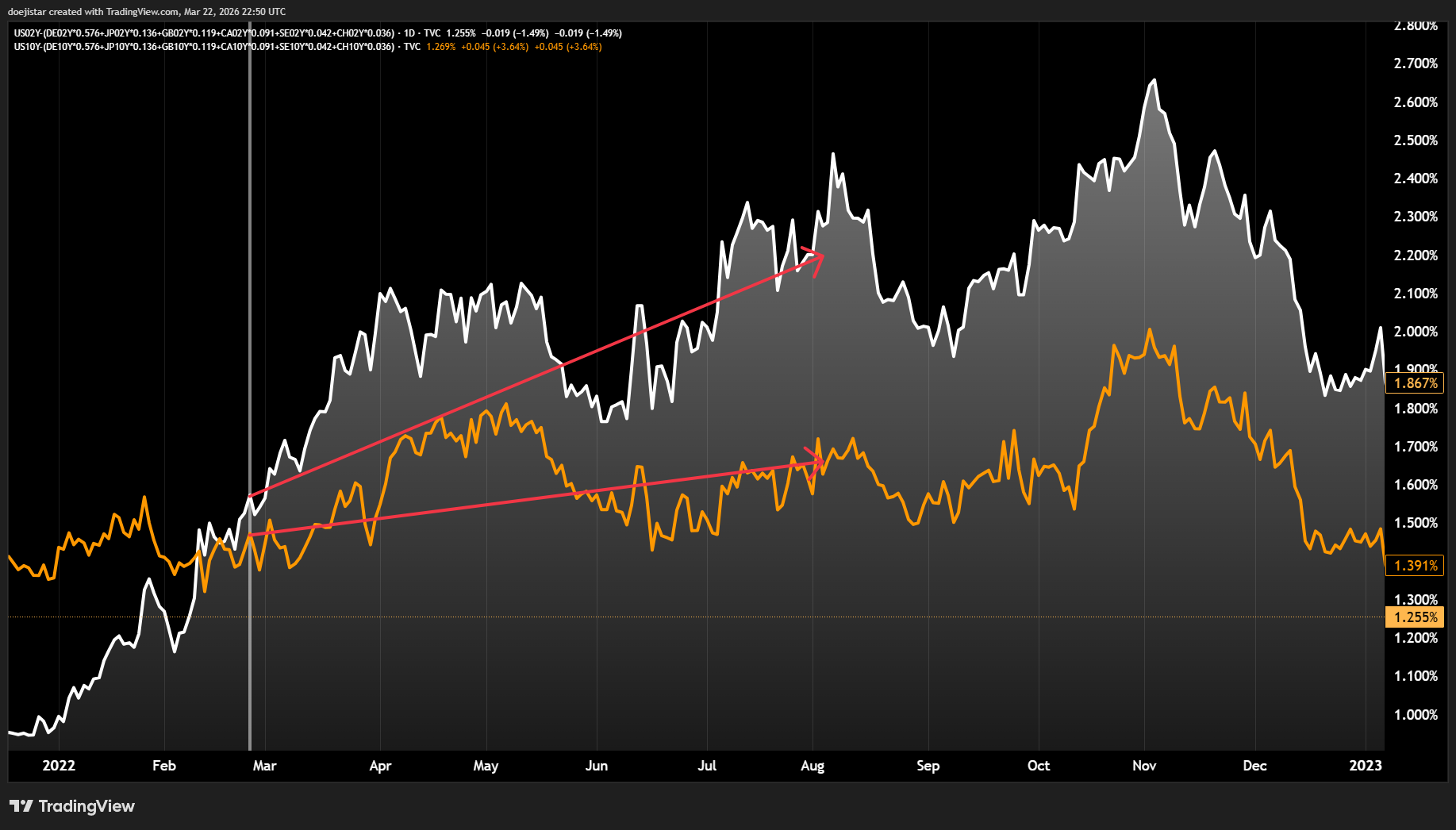Click the white line's November peak
Image resolution: width=1456 pixels, height=830 pixels.
click(1154, 81)
